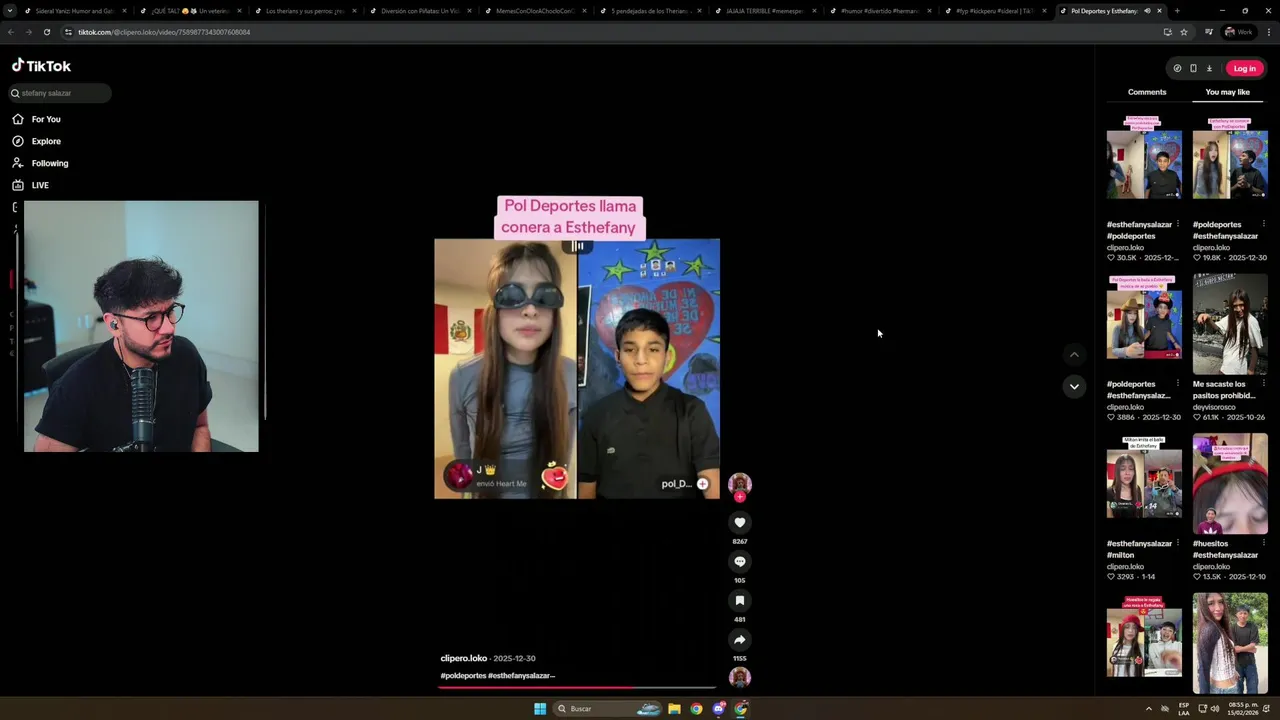Viewport: 1280px width, 720px height.
Task: Open the compass icon in the top pill
Action: [1177, 68]
